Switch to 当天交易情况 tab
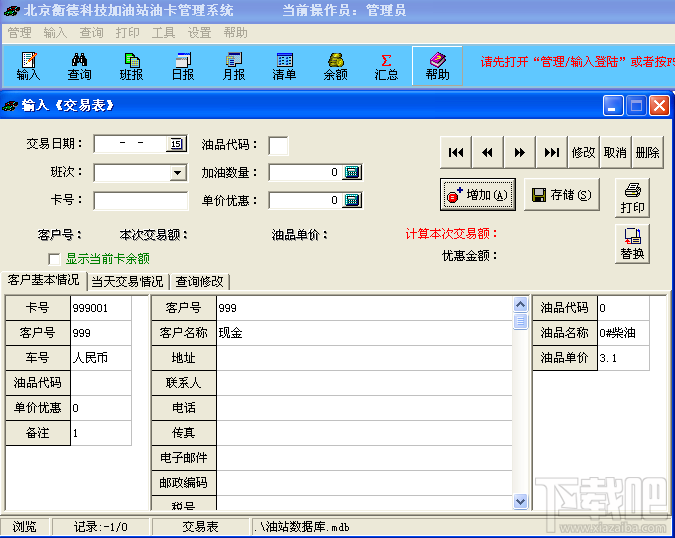 click(x=128, y=282)
